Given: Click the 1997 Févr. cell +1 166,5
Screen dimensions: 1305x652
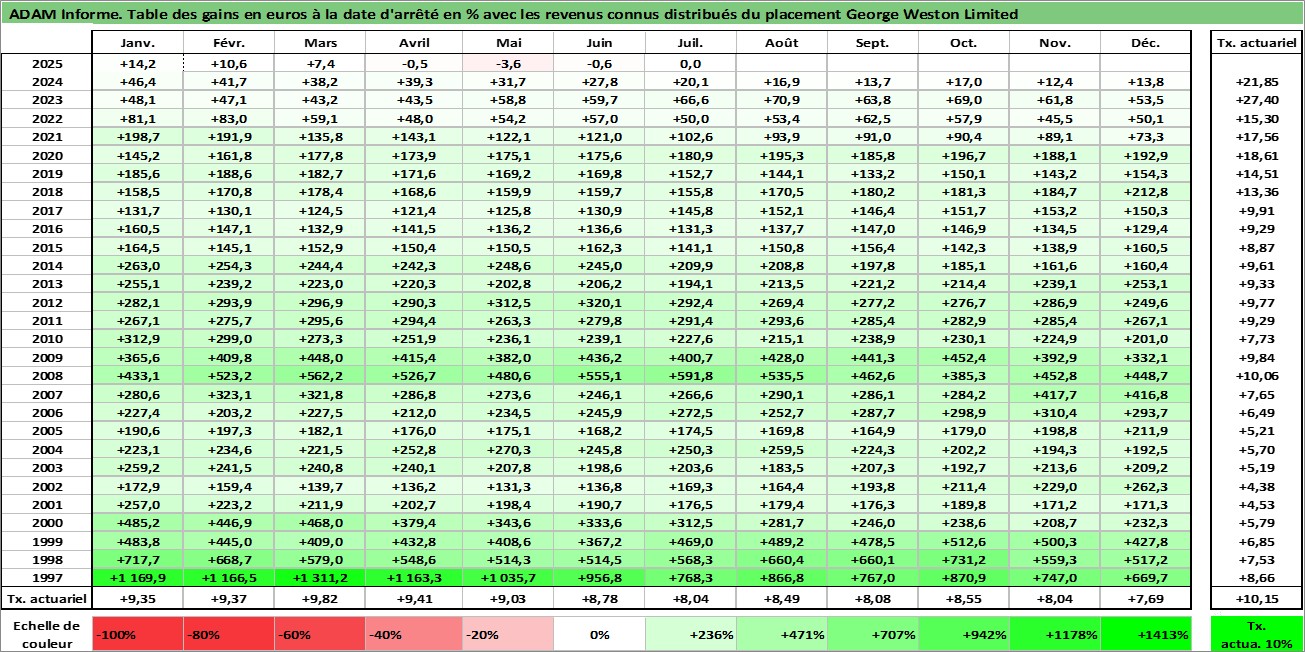Looking at the screenshot, I should click(229, 578).
